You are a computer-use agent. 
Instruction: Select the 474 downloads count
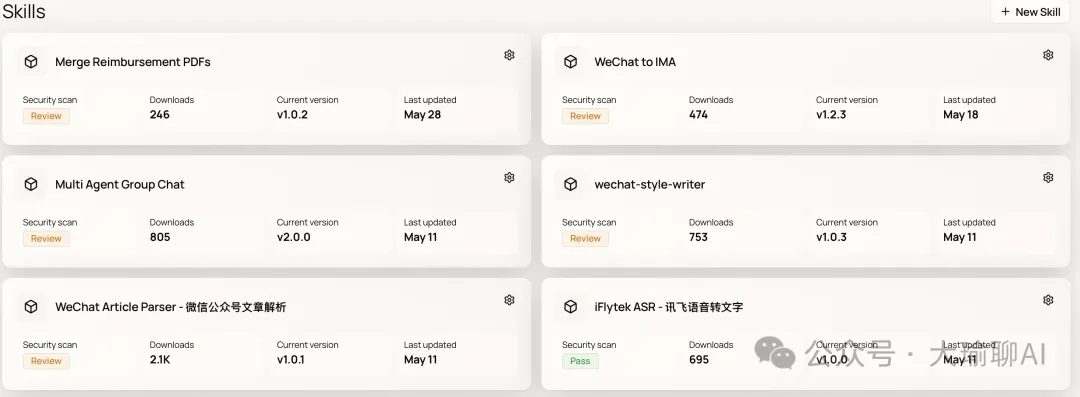698,114
